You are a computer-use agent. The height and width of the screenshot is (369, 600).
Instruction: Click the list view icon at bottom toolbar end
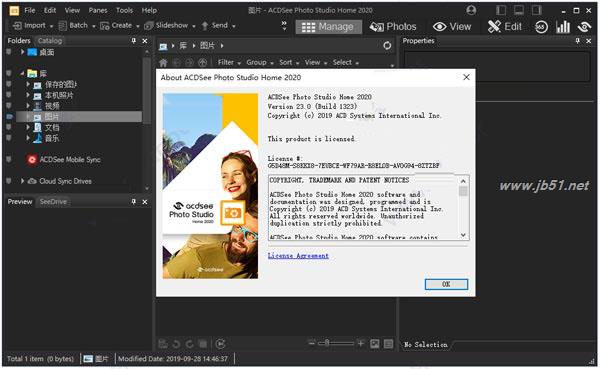click(x=388, y=344)
